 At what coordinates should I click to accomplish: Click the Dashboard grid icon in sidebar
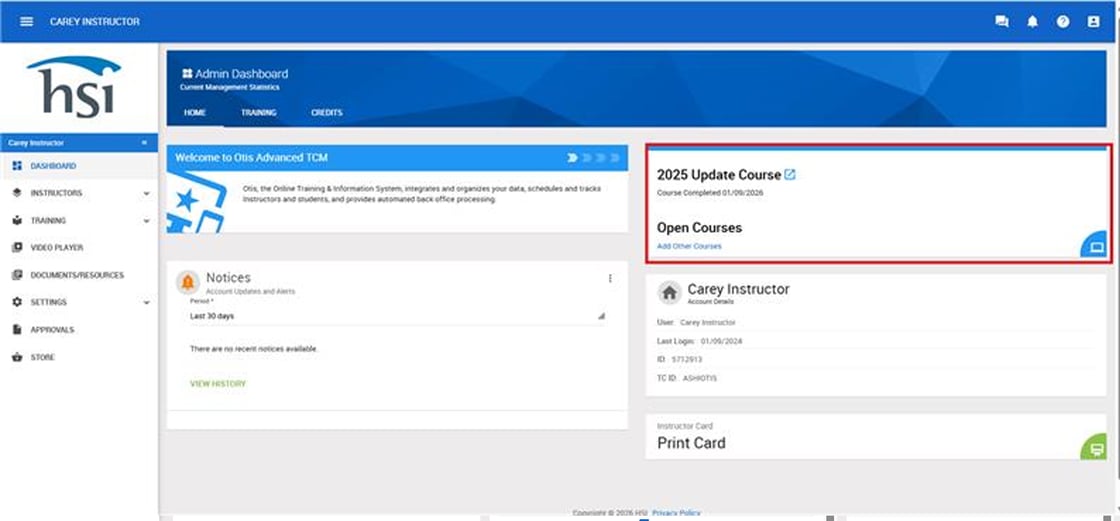pos(17,166)
